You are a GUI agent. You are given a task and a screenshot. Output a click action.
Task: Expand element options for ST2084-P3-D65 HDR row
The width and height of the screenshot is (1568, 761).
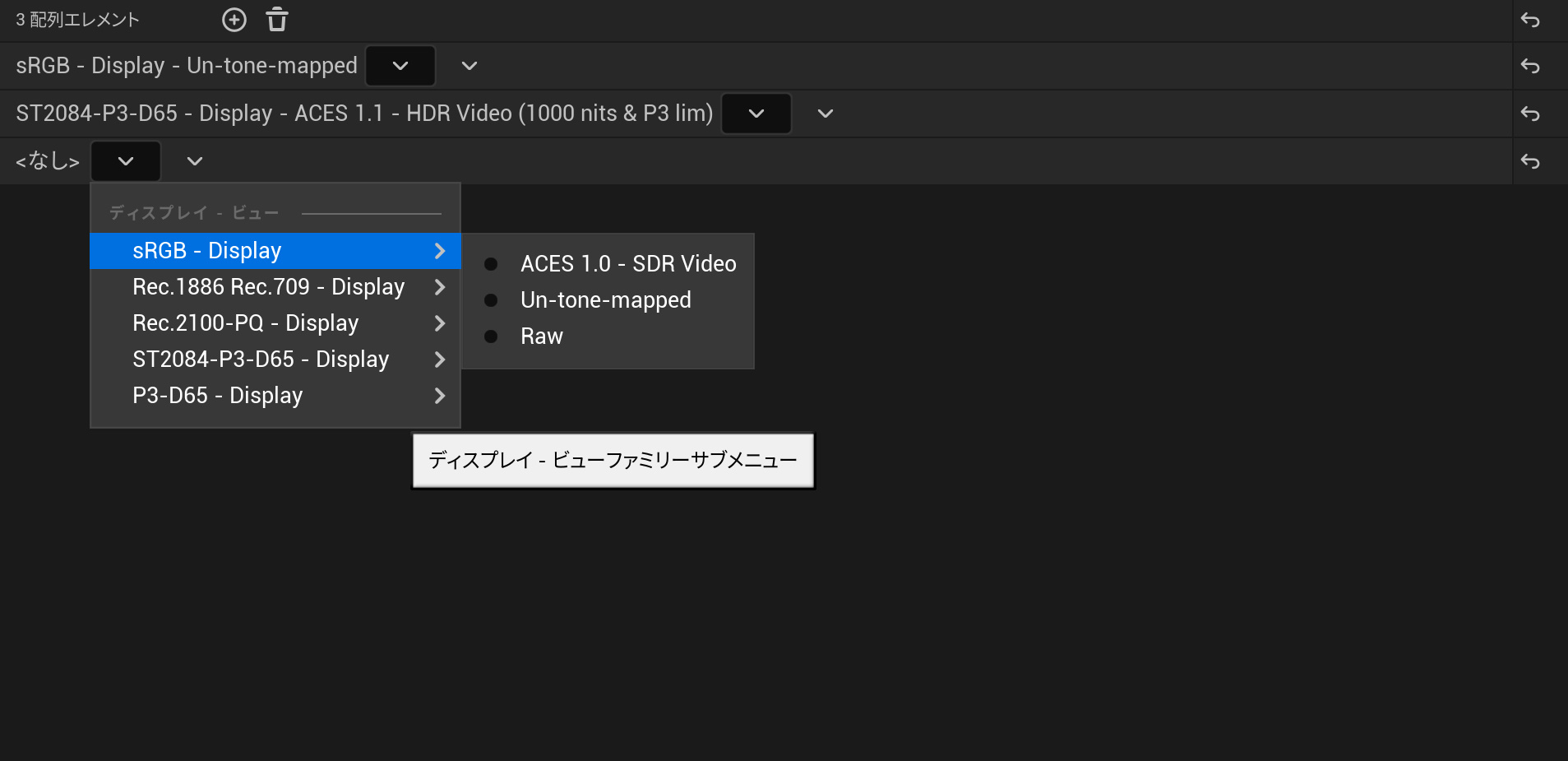pyautogui.click(x=826, y=114)
